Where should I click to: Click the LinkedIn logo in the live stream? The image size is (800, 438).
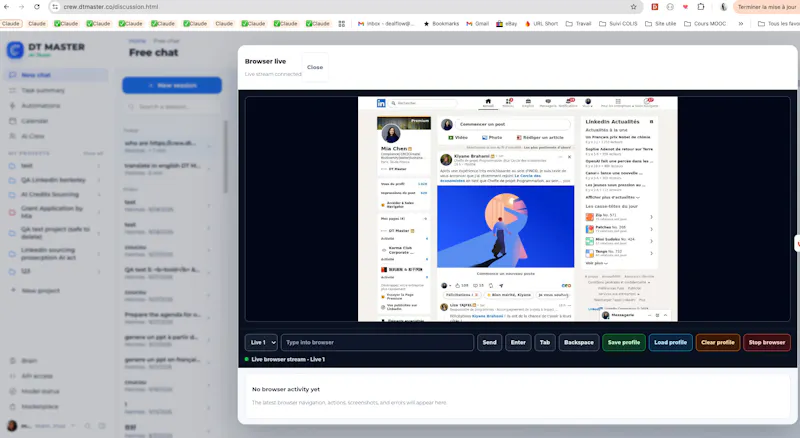(381, 103)
